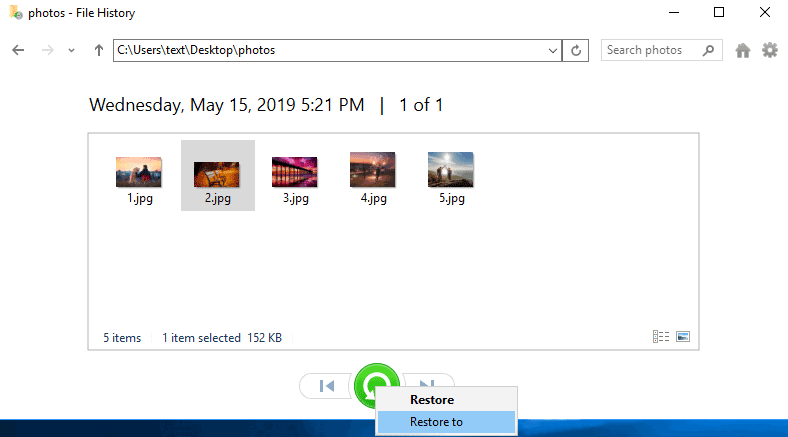This screenshot has height=437, width=788.
Task: Click the Back navigation arrow
Action: (18, 50)
